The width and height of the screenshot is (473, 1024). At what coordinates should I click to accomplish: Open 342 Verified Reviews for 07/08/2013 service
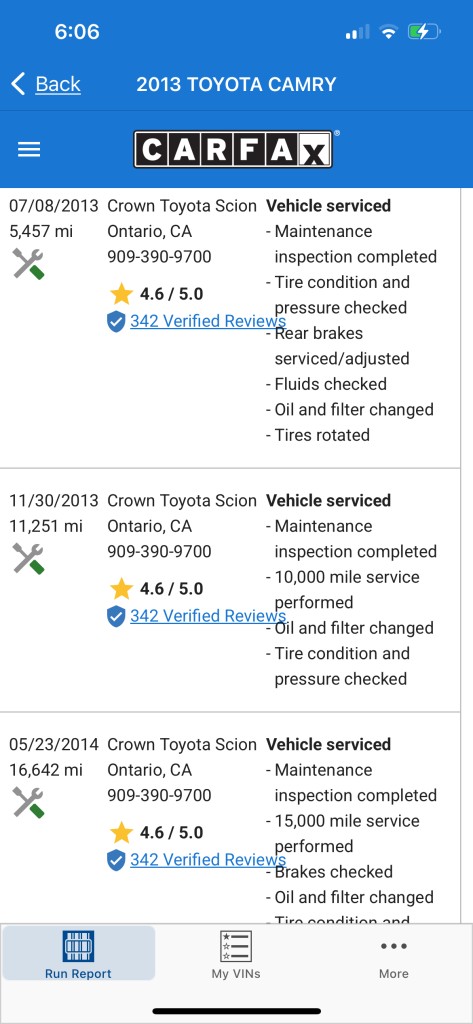[208, 321]
